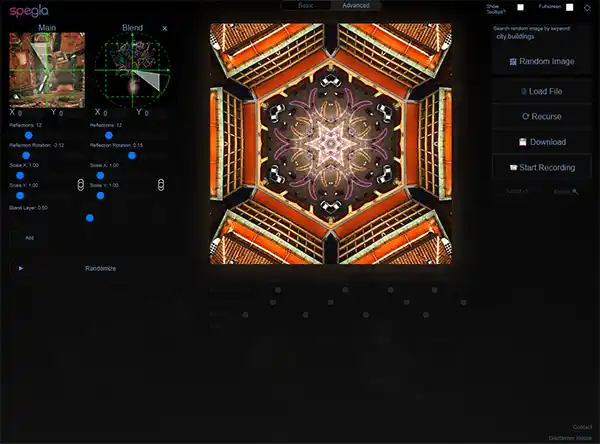Add a new layer with Add button
Image resolution: width=600 pixels, height=444 pixels.
29,238
